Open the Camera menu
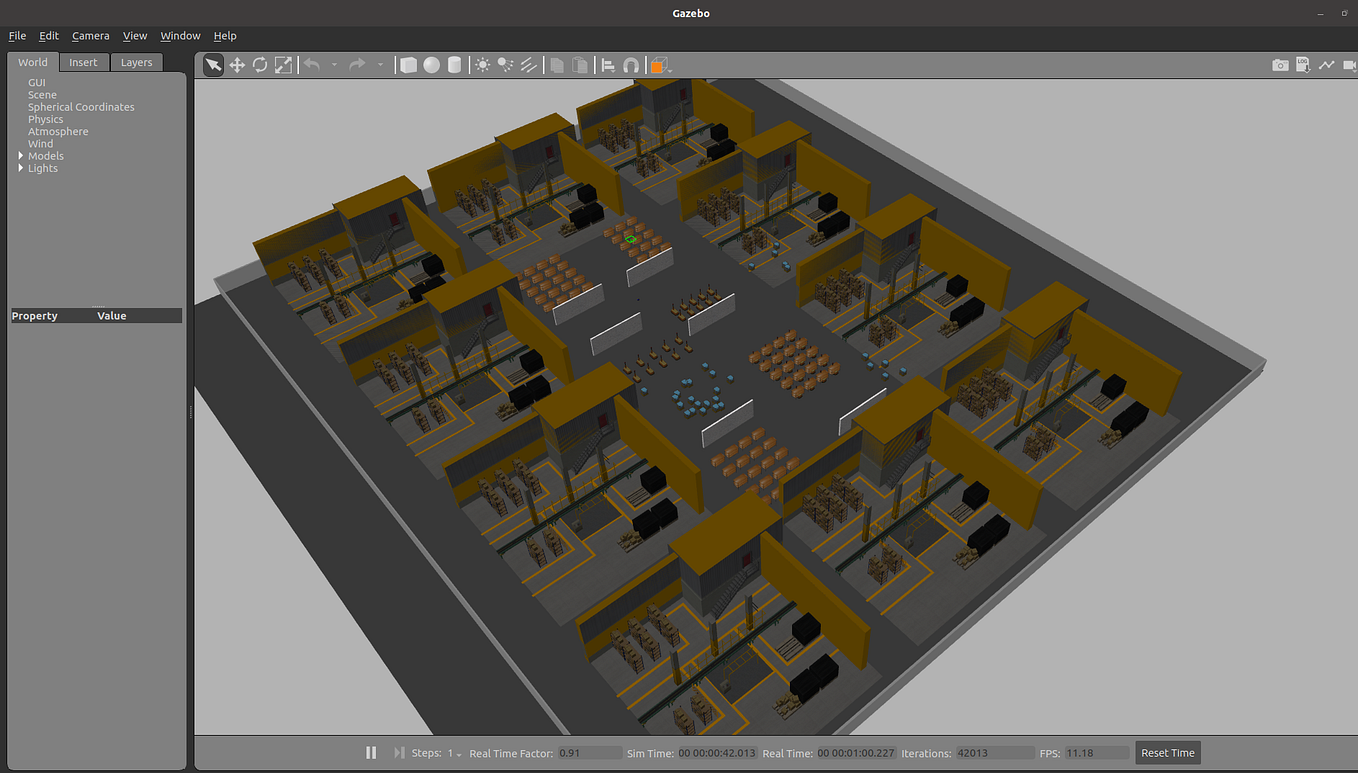Viewport: 1358px width, 773px height. pos(91,35)
